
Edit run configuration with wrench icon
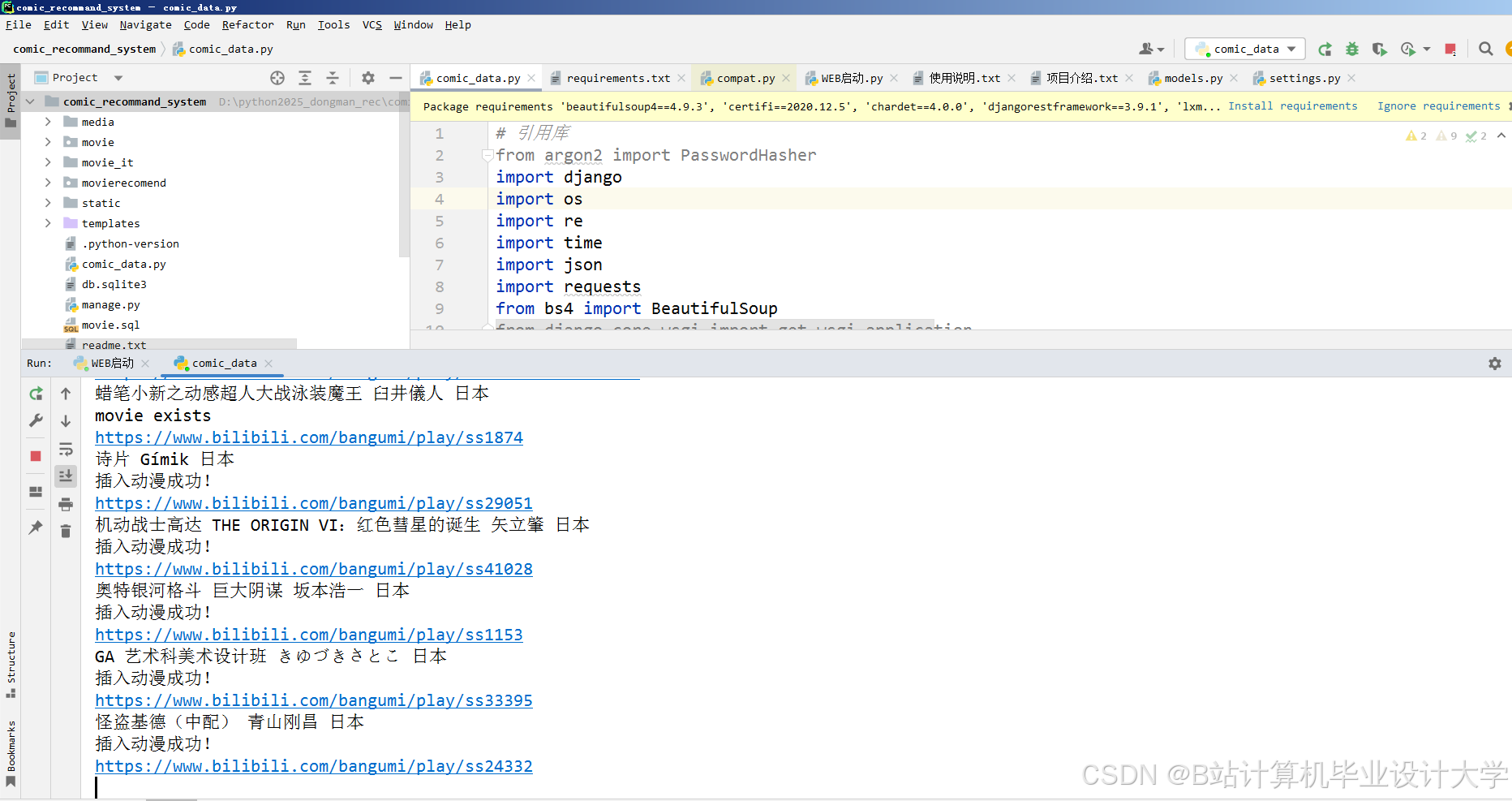(x=35, y=420)
